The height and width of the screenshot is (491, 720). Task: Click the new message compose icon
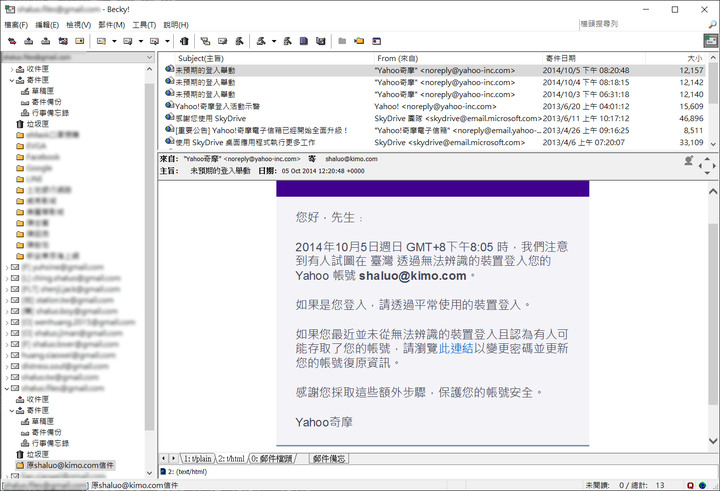(101, 41)
